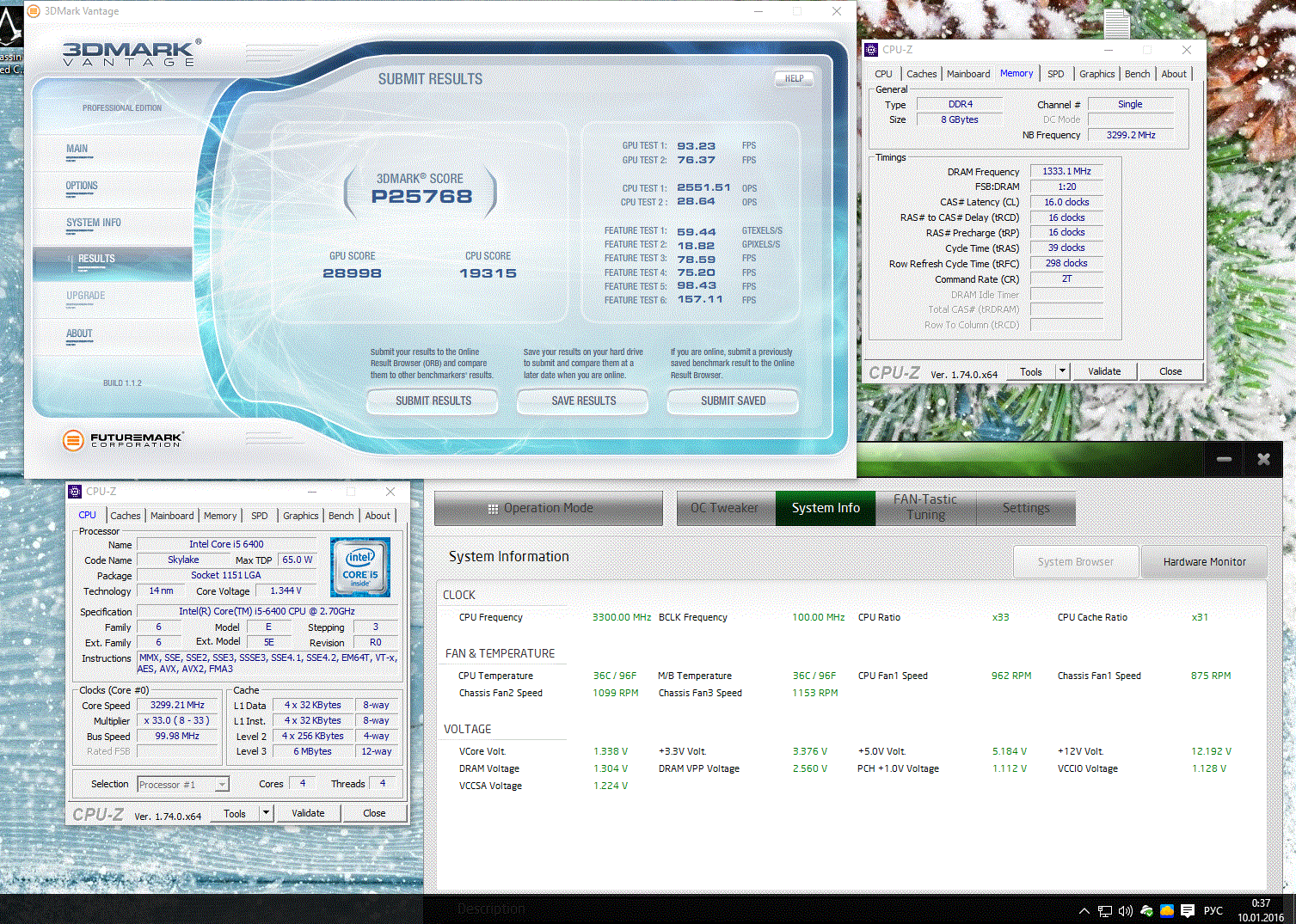Click Validate beside lower-left CPU-Z Tools button
The width and height of the screenshot is (1296, 924).
(x=308, y=813)
